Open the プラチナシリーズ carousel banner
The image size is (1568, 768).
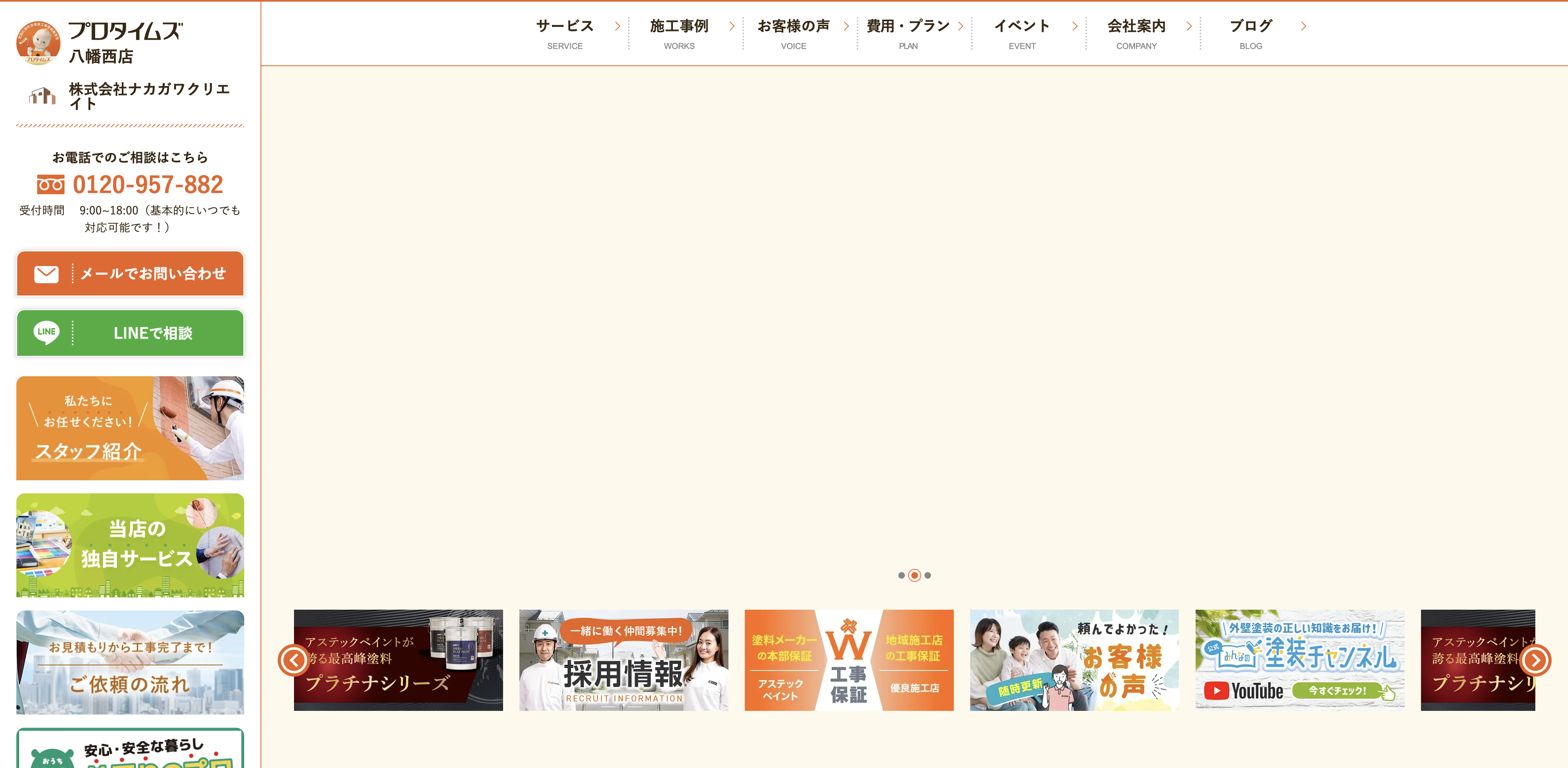click(399, 660)
